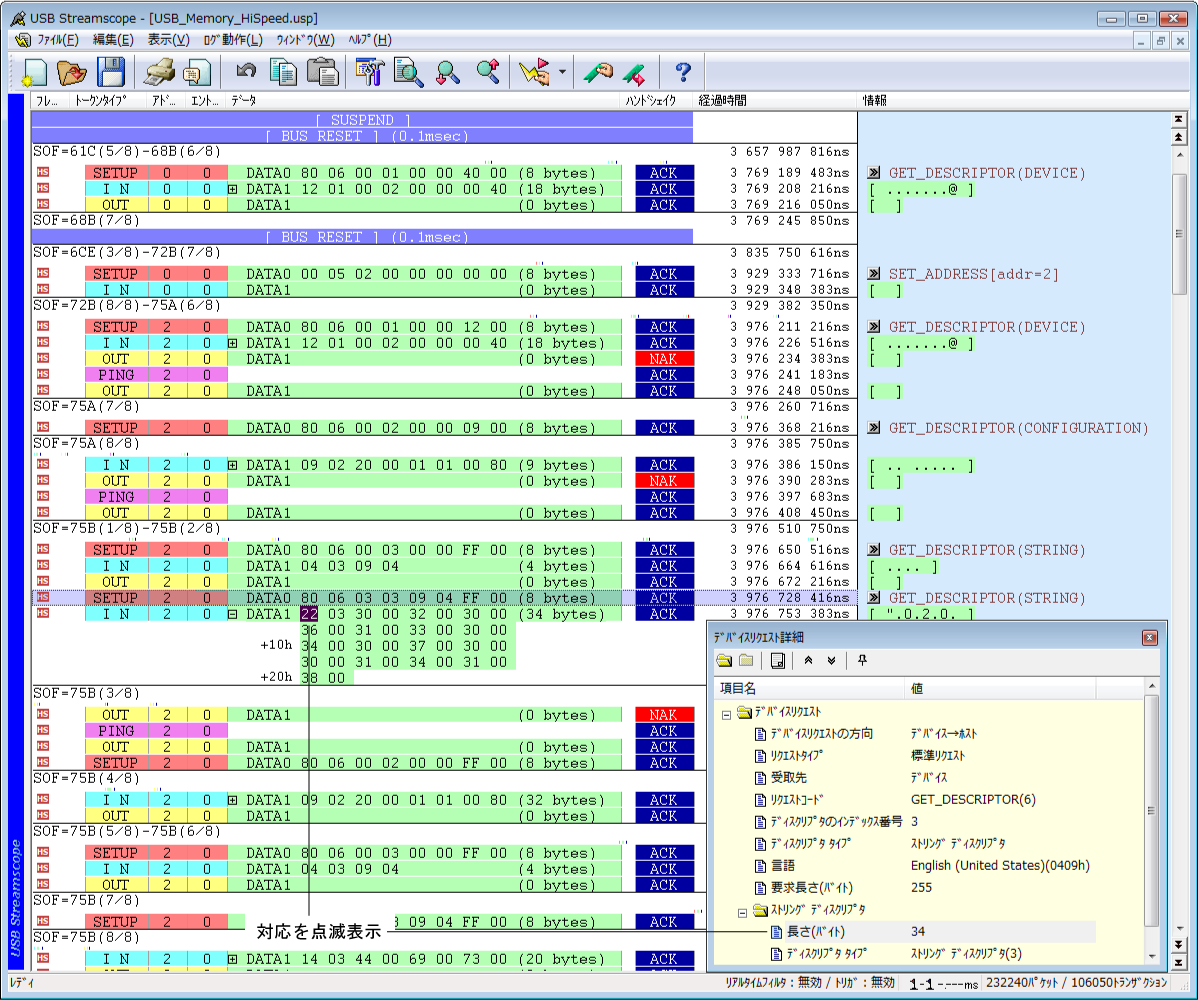Search downward with the magnifier down-arrow icon
This screenshot has height=1000, width=1198.
(448, 73)
